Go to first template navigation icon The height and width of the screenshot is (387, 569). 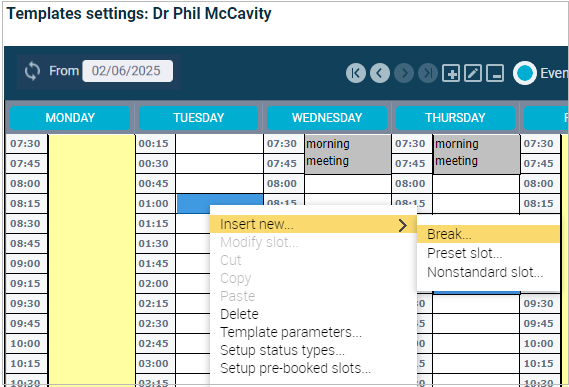click(x=356, y=73)
